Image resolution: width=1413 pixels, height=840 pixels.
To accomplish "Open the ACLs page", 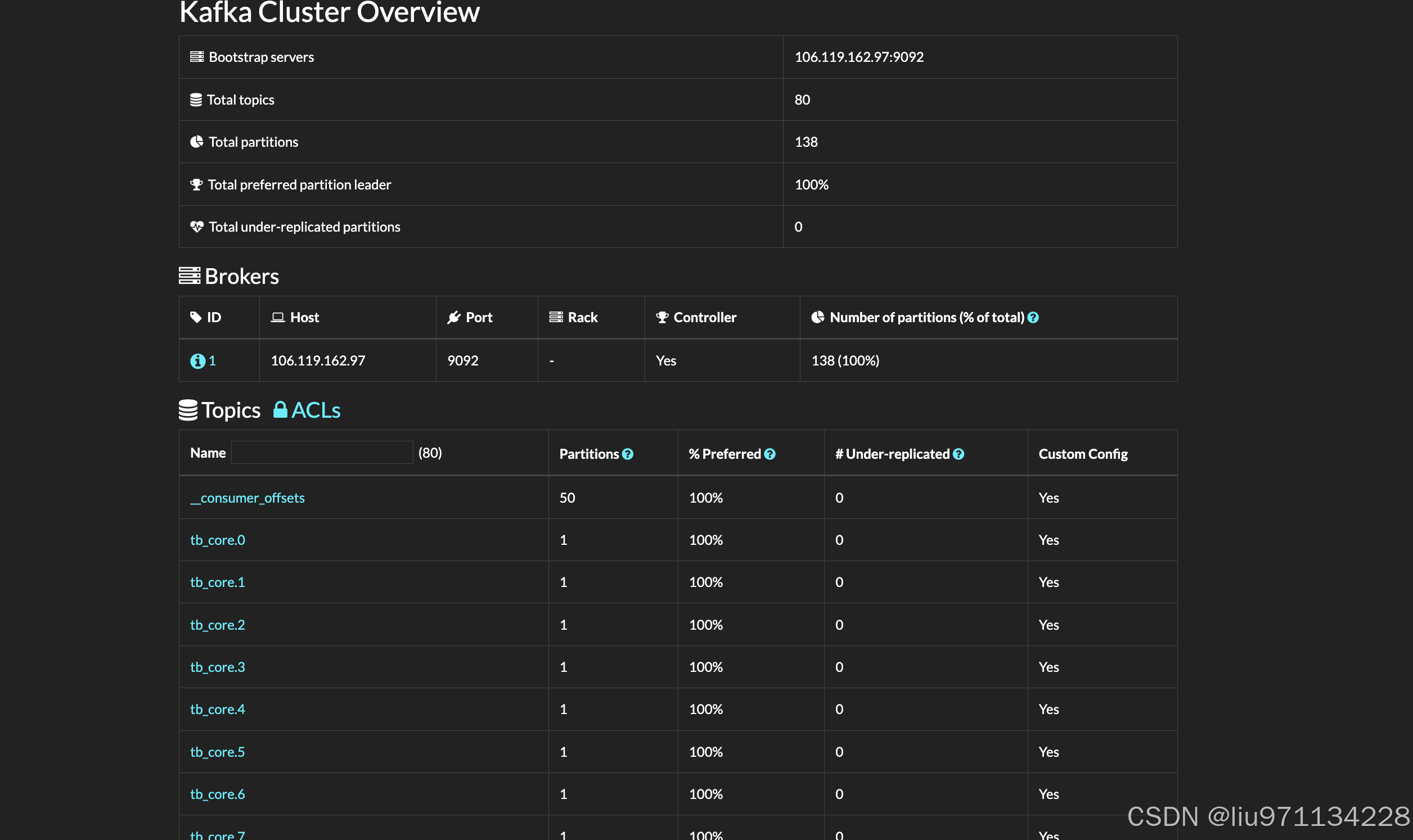I will [x=315, y=410].
